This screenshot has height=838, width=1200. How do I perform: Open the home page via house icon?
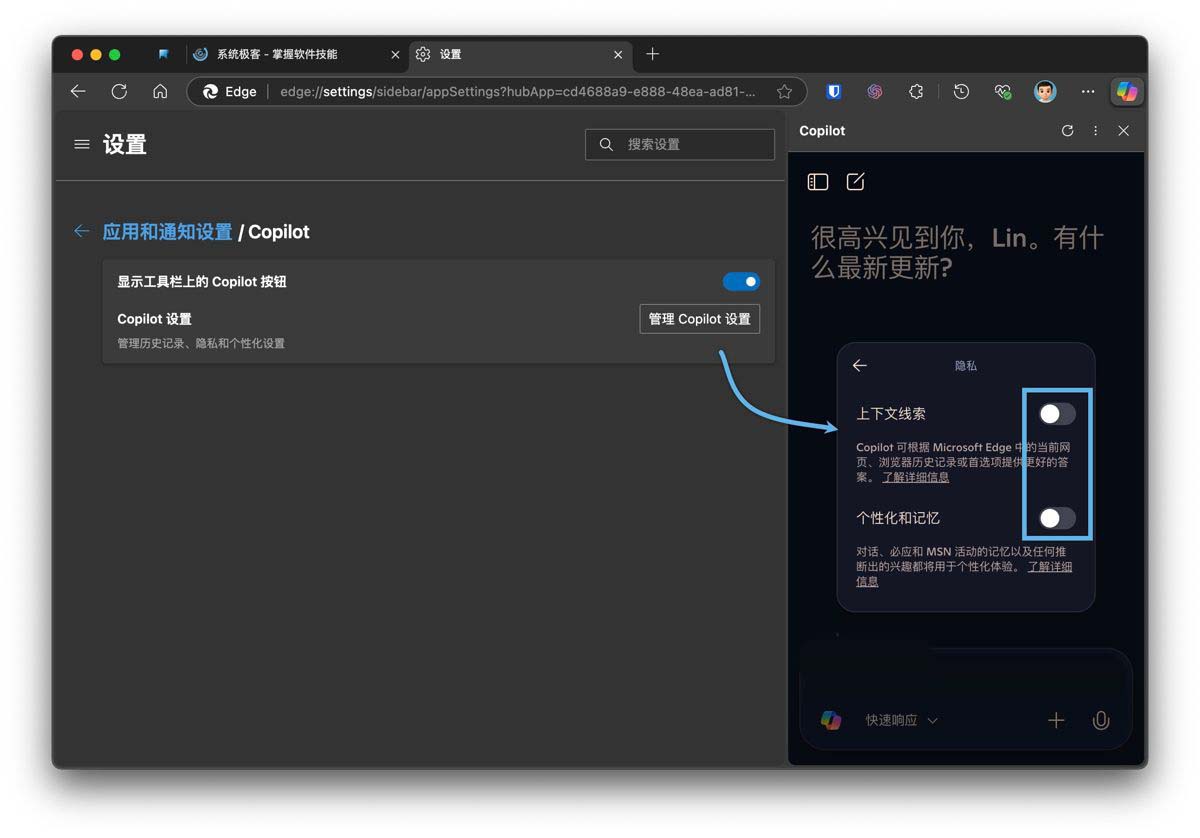[x=160, y=91]
